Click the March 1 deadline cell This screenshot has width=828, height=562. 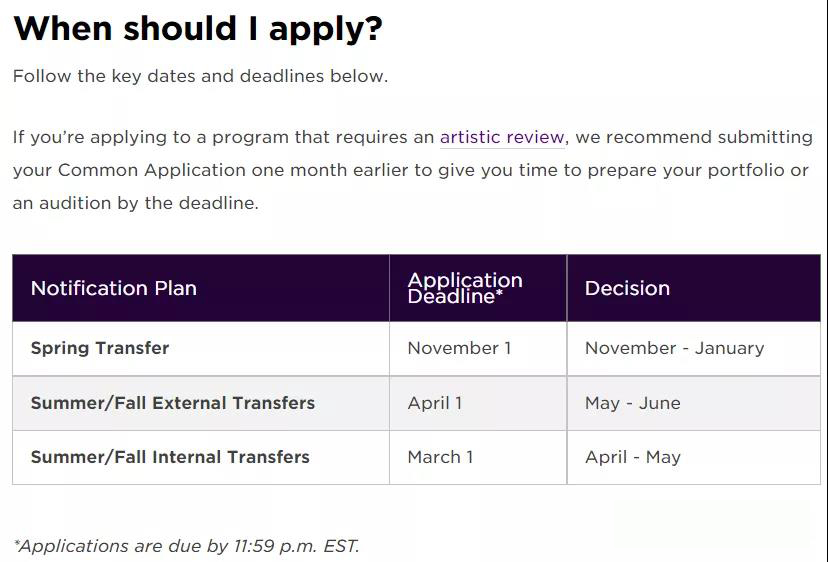pos(478,457)
